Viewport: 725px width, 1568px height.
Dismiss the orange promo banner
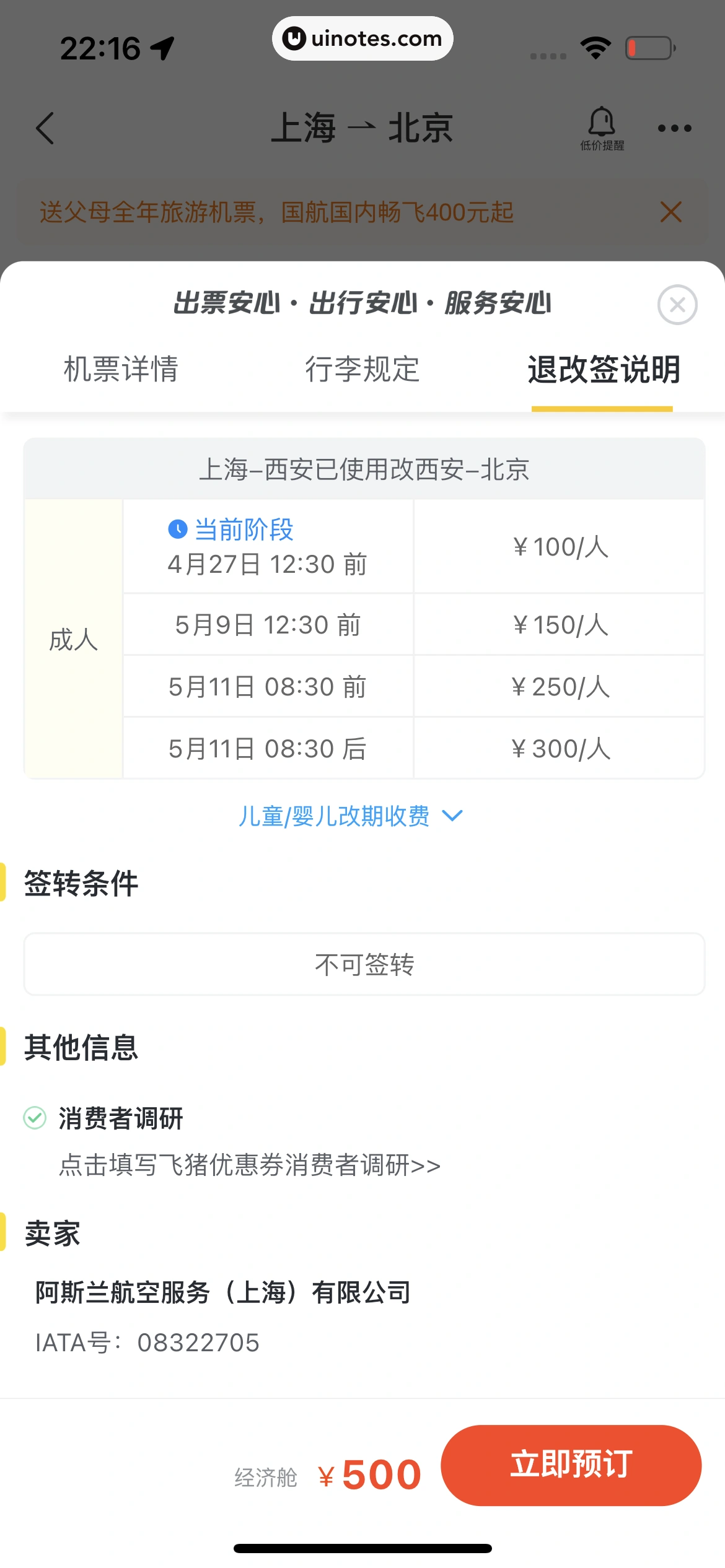click(671, 212)
